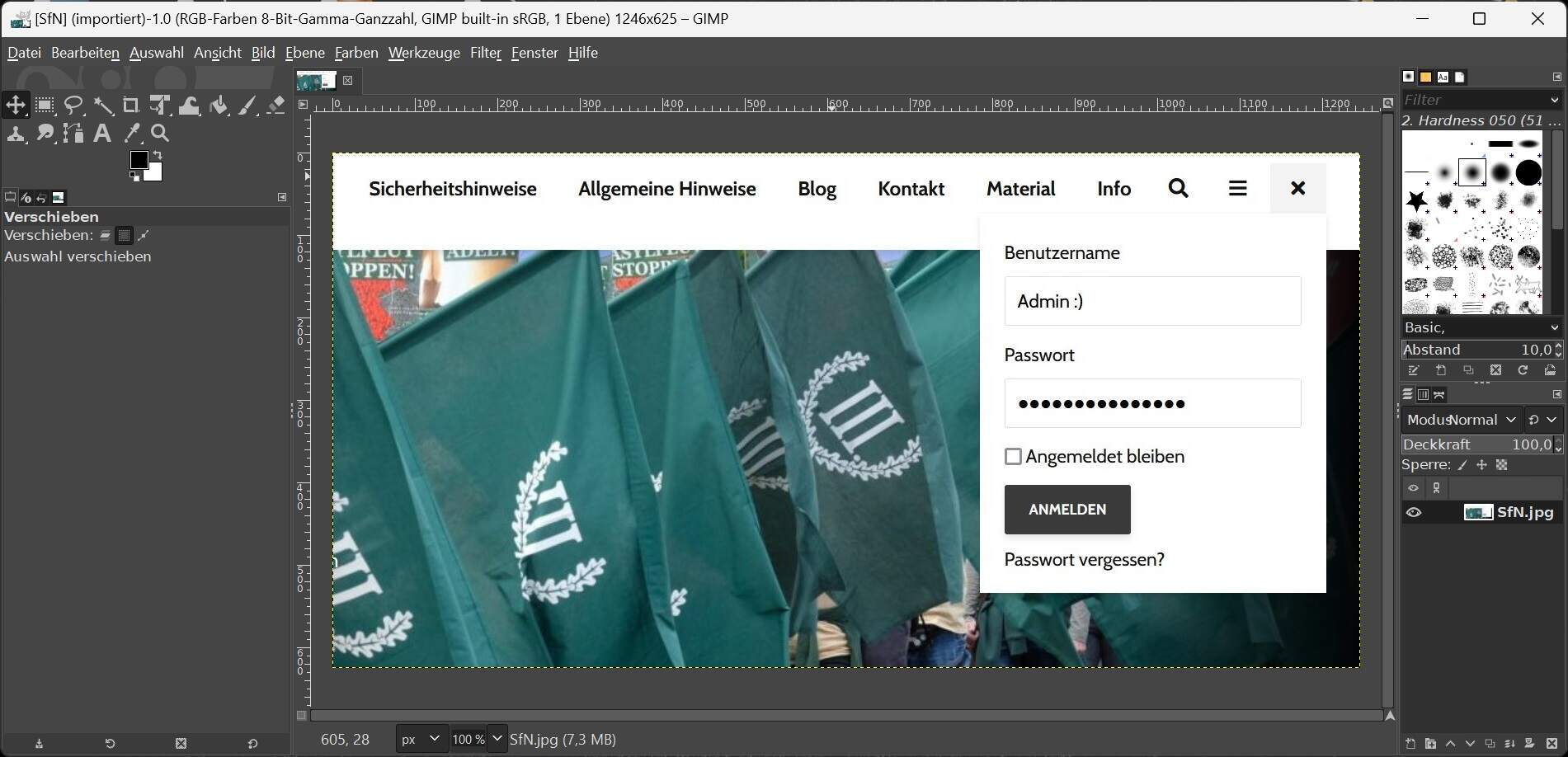This screenshot has width=1568, height=757.
Task: Select the Text tool
Action: pyautogui.click(x=102, y=134)
